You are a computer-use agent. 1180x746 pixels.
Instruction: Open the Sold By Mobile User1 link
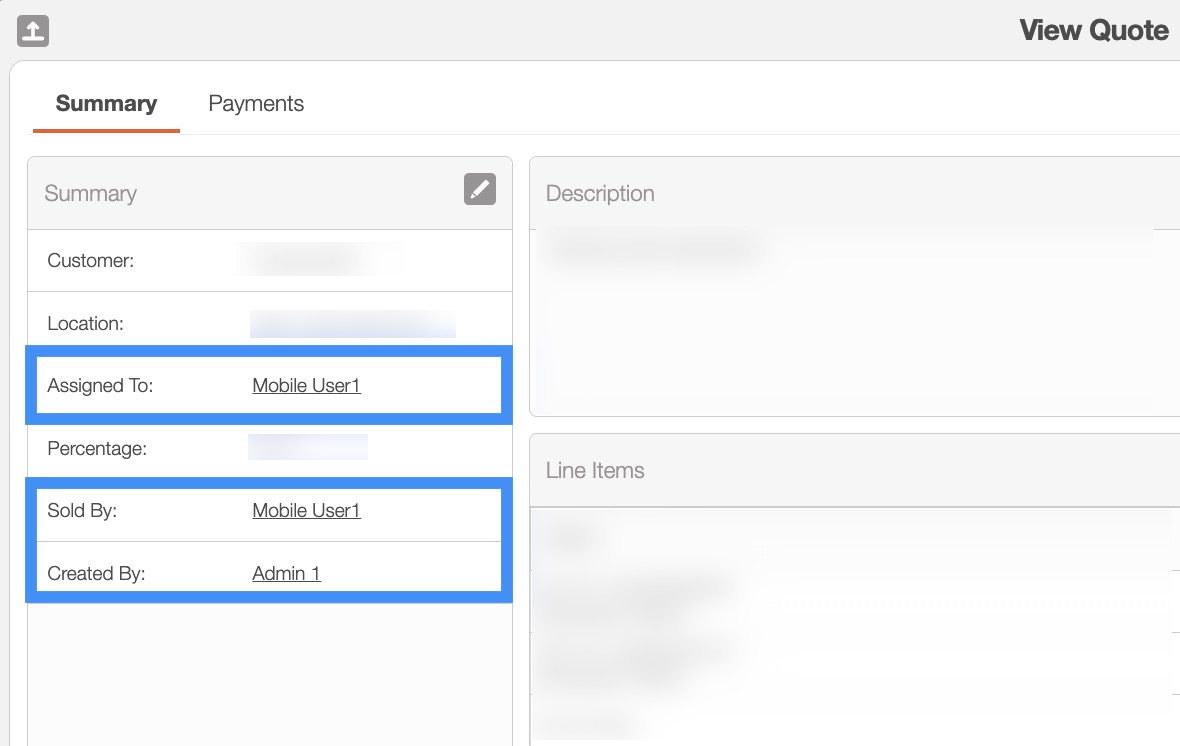coord(306,511)
